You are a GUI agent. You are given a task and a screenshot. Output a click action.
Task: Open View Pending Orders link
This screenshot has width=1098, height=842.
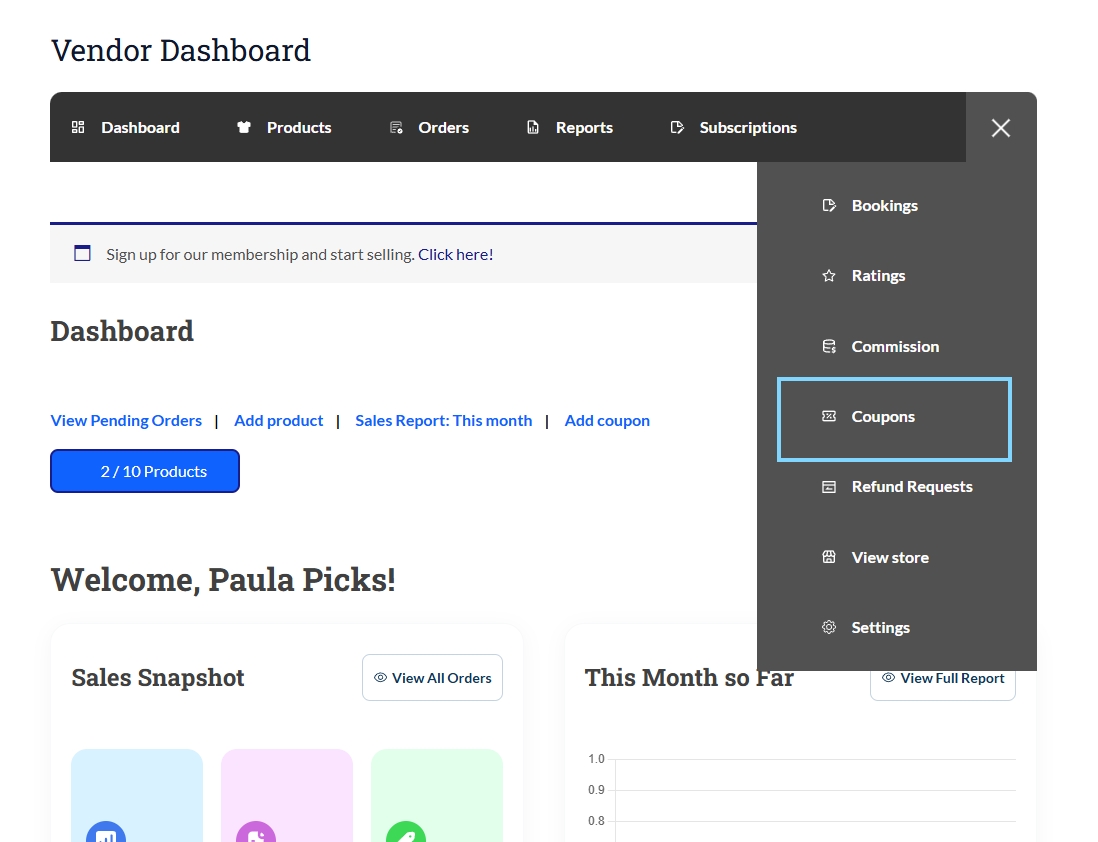click(x=126, y=421)
